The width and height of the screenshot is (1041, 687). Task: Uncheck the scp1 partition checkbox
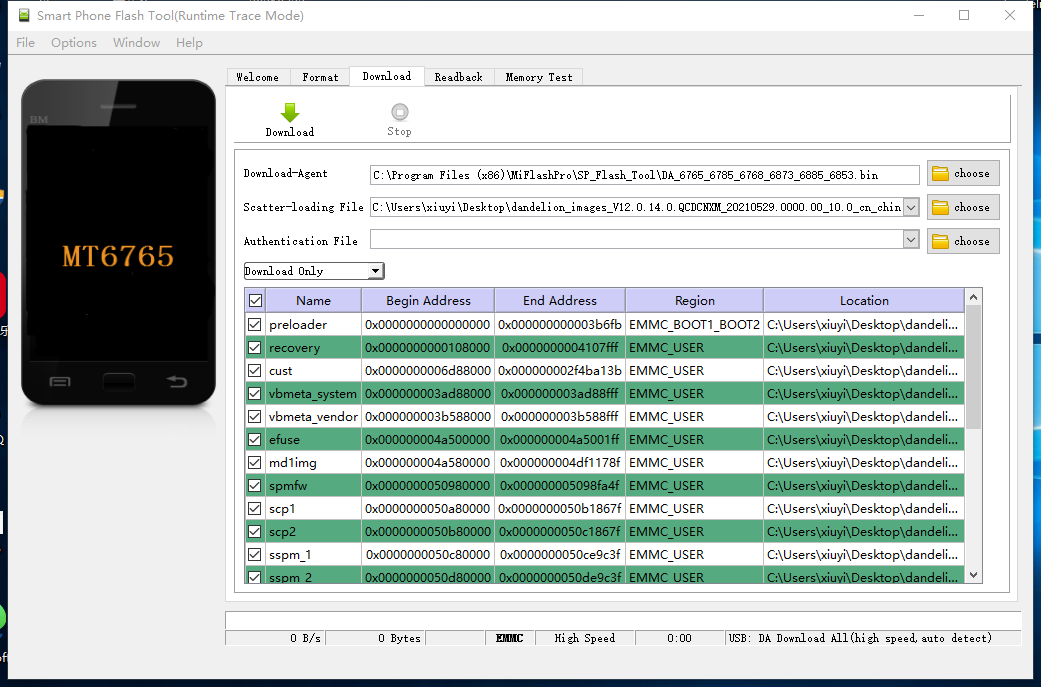254,508
